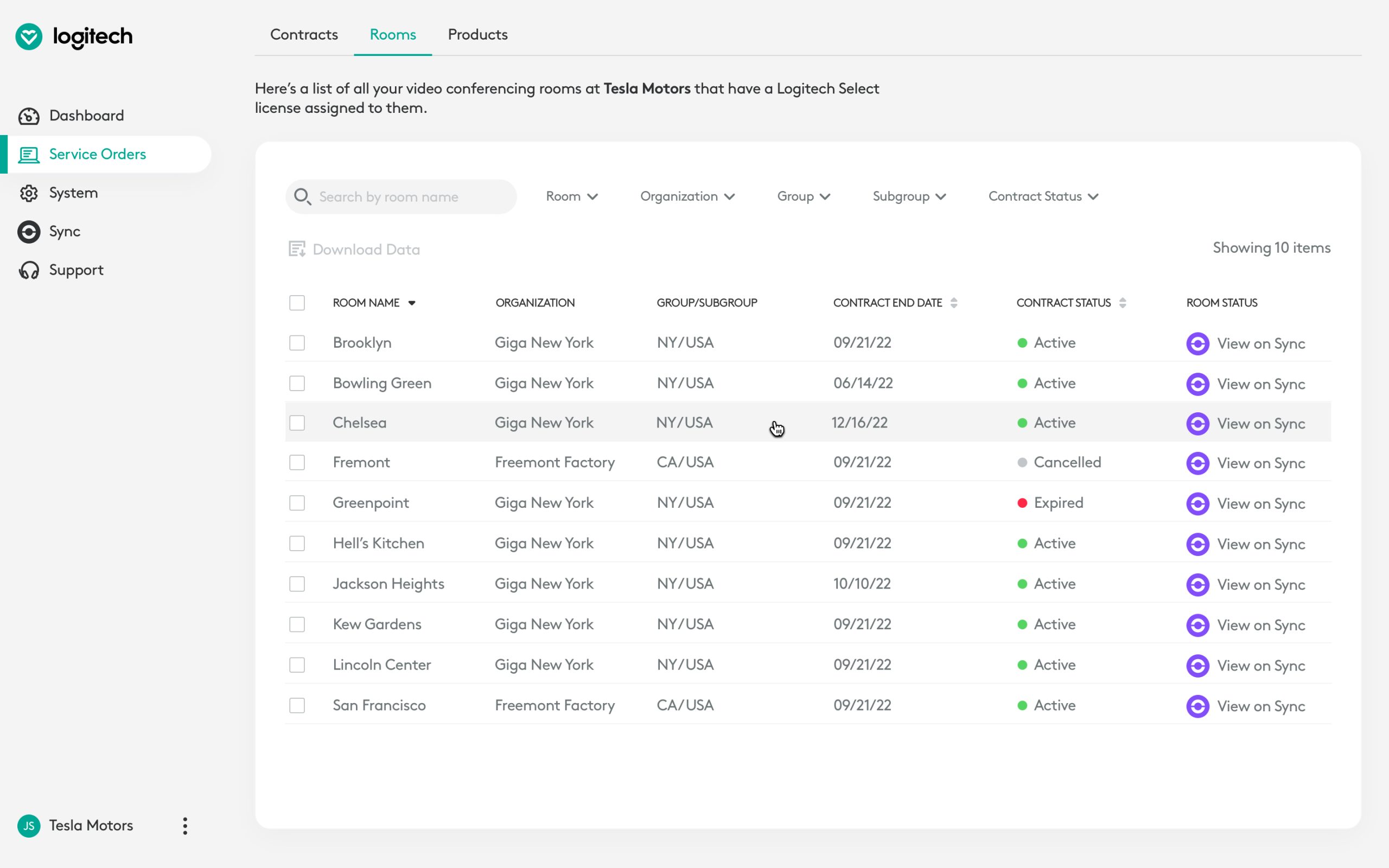Focus the Search by room name field
The width and height of the screenshot is (1389, 868).
(x=400, y=197)
